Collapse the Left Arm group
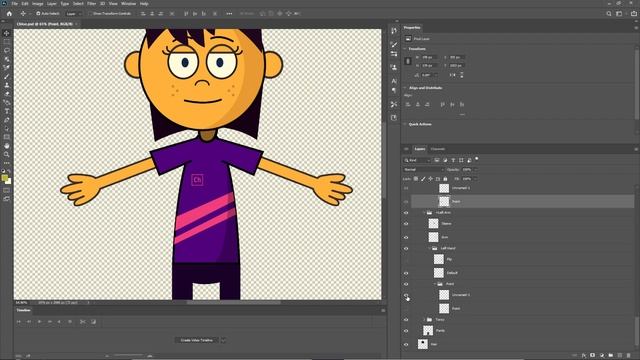Screen dimensions: 640x360 [424, 213]
